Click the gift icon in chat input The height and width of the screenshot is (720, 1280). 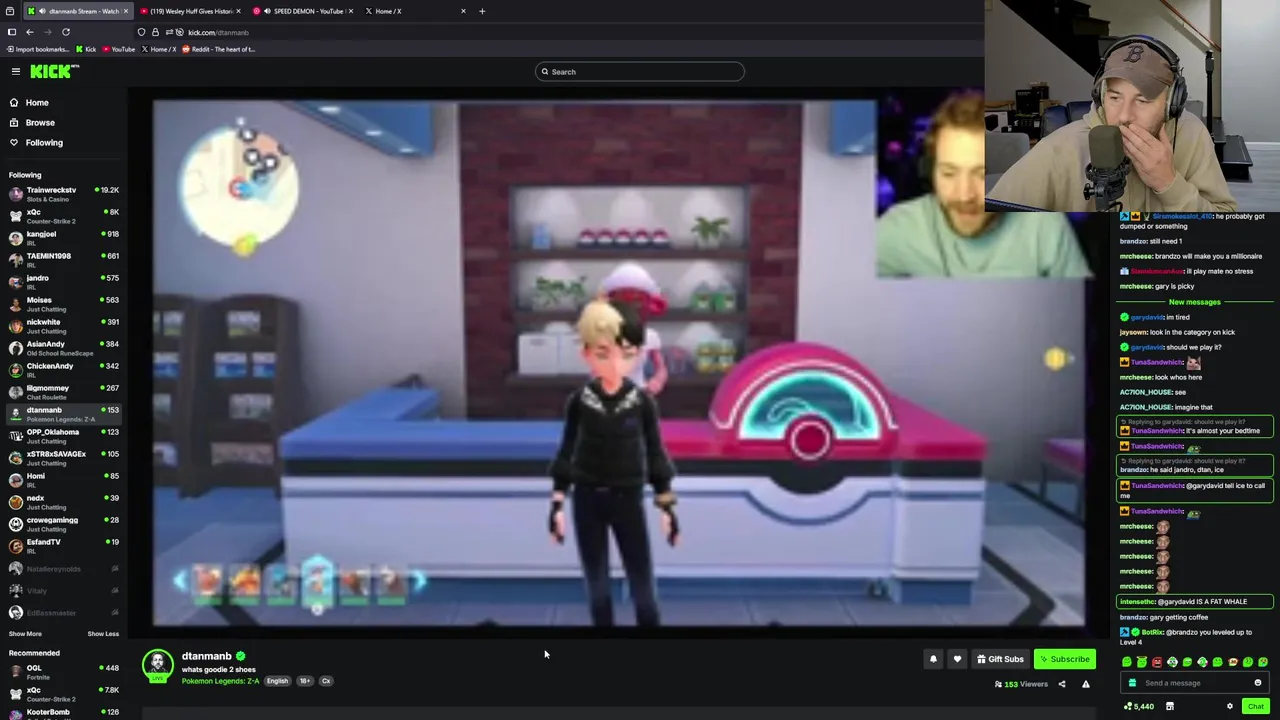pos(1132,683)
